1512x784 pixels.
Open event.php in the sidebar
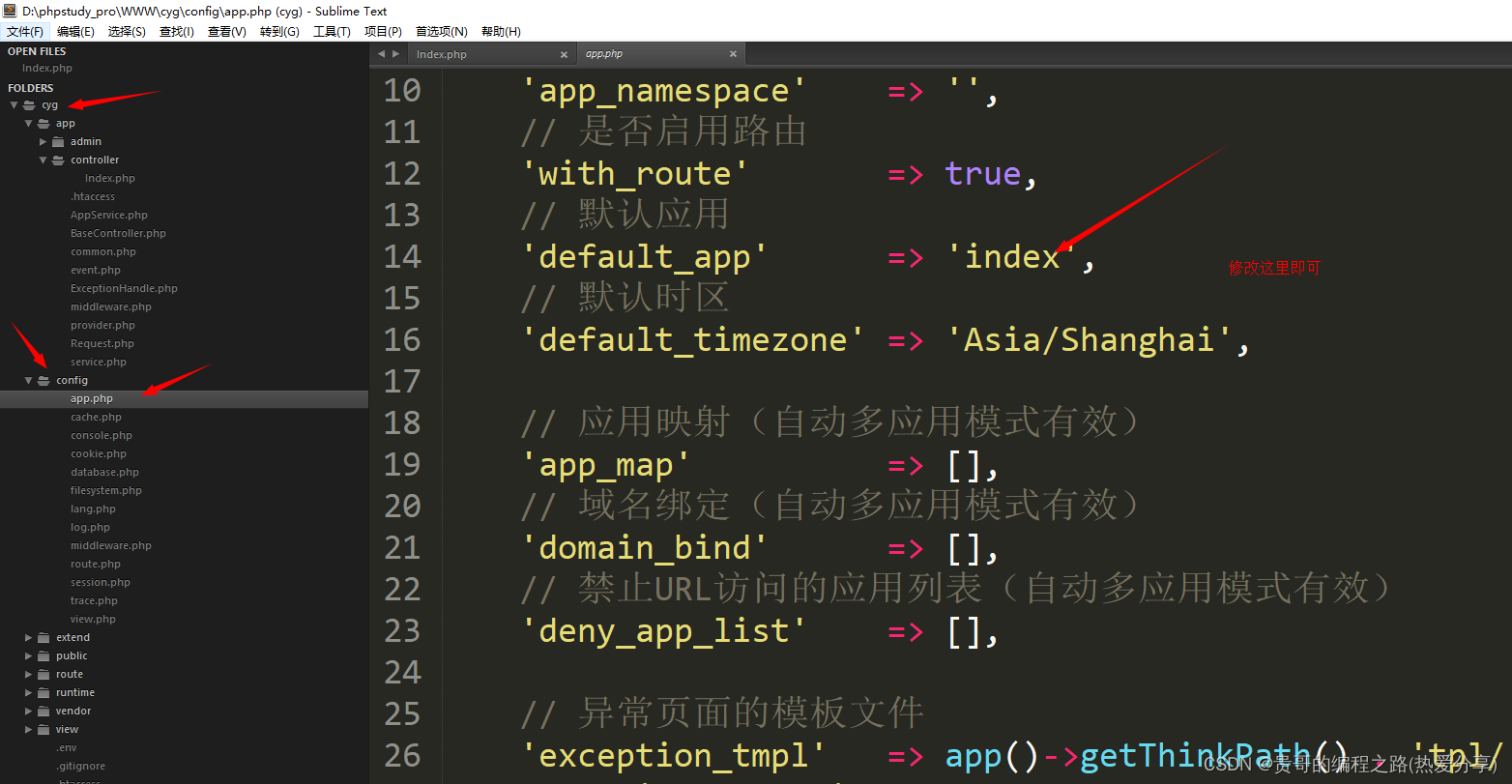96,271
